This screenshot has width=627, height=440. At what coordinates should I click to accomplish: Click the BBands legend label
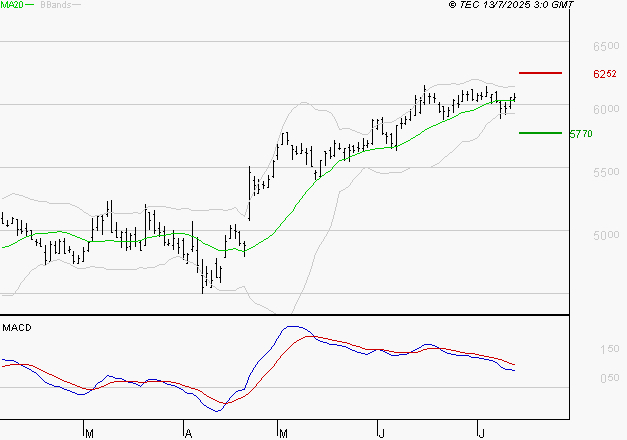coord(53,5)
